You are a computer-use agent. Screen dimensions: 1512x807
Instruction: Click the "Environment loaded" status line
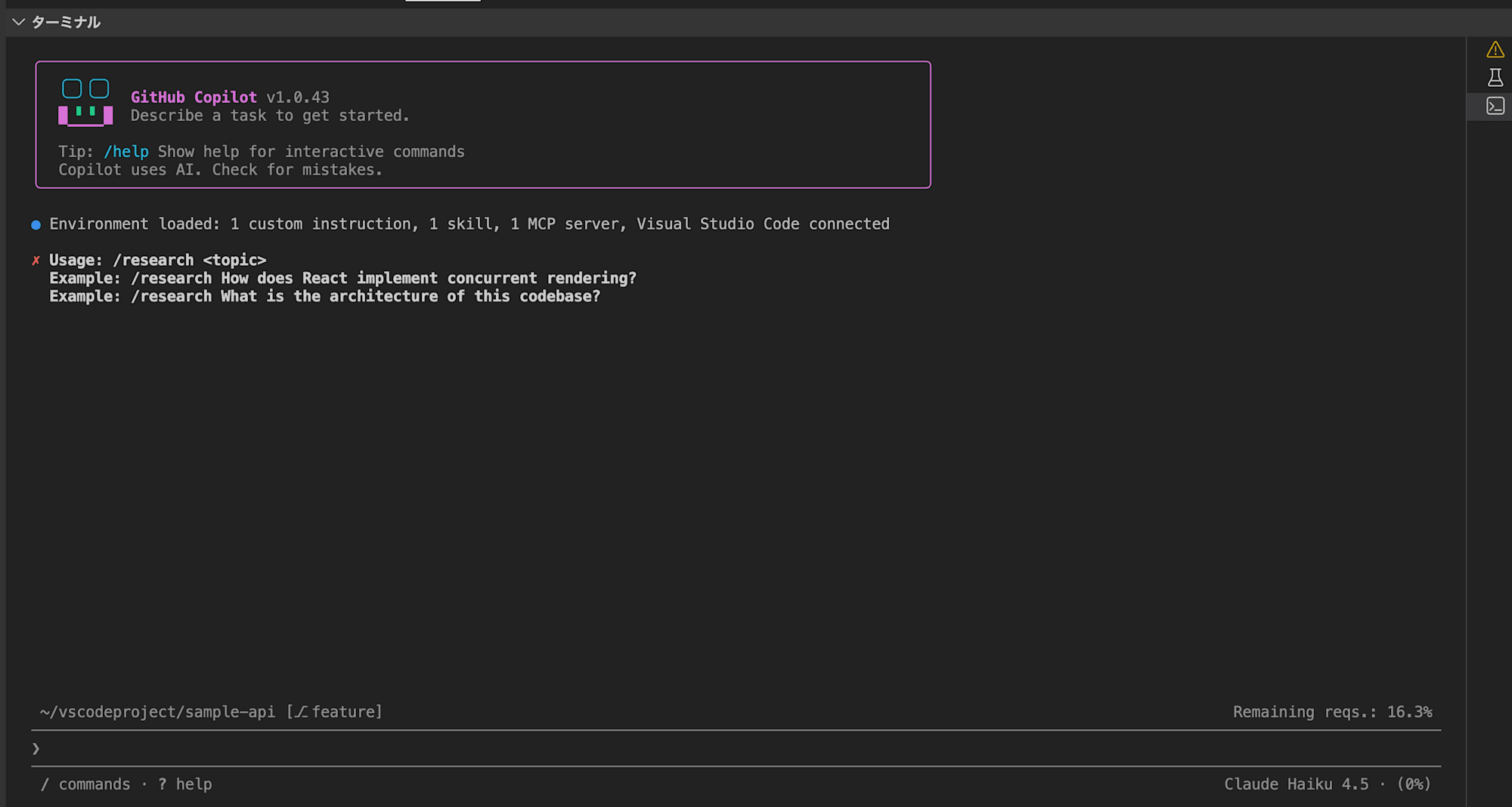pyautogui.click(x=469, y=224)
